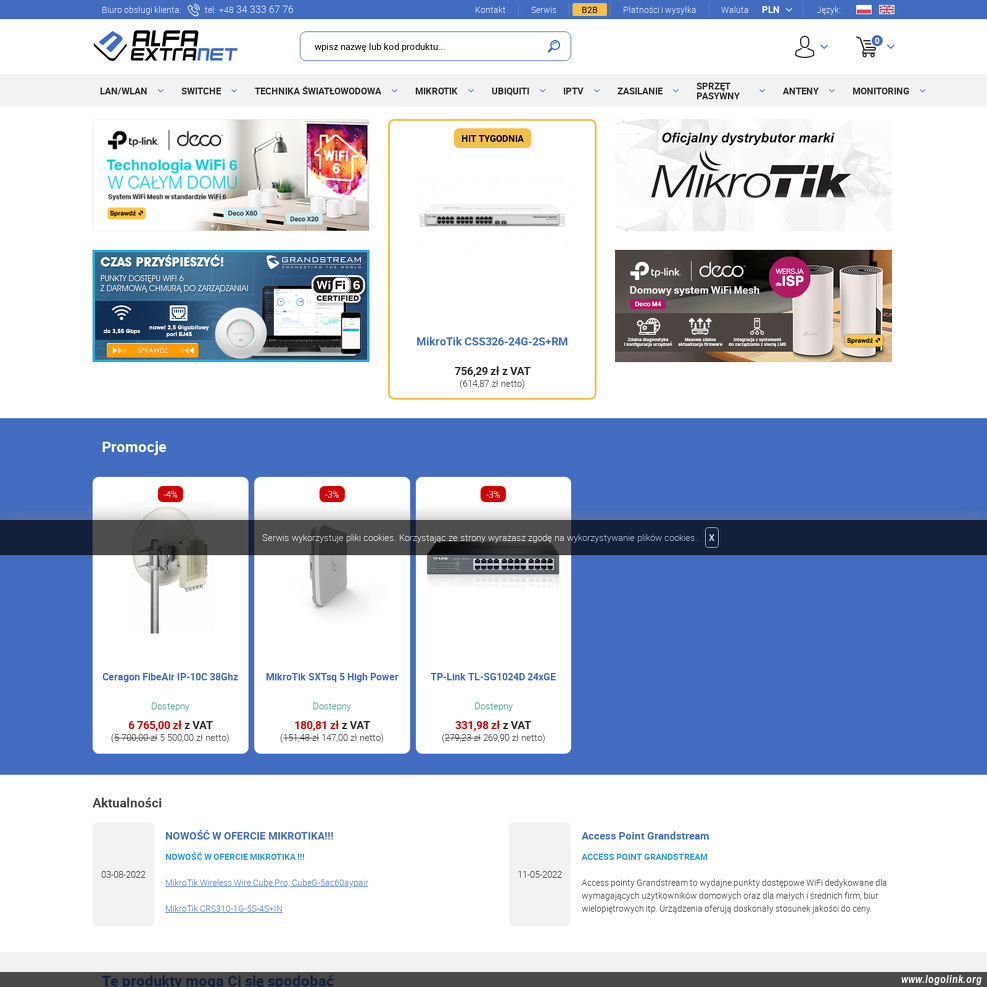Click the Alfa Extranet logo
The image size is (987, 987).
point(166,46)
